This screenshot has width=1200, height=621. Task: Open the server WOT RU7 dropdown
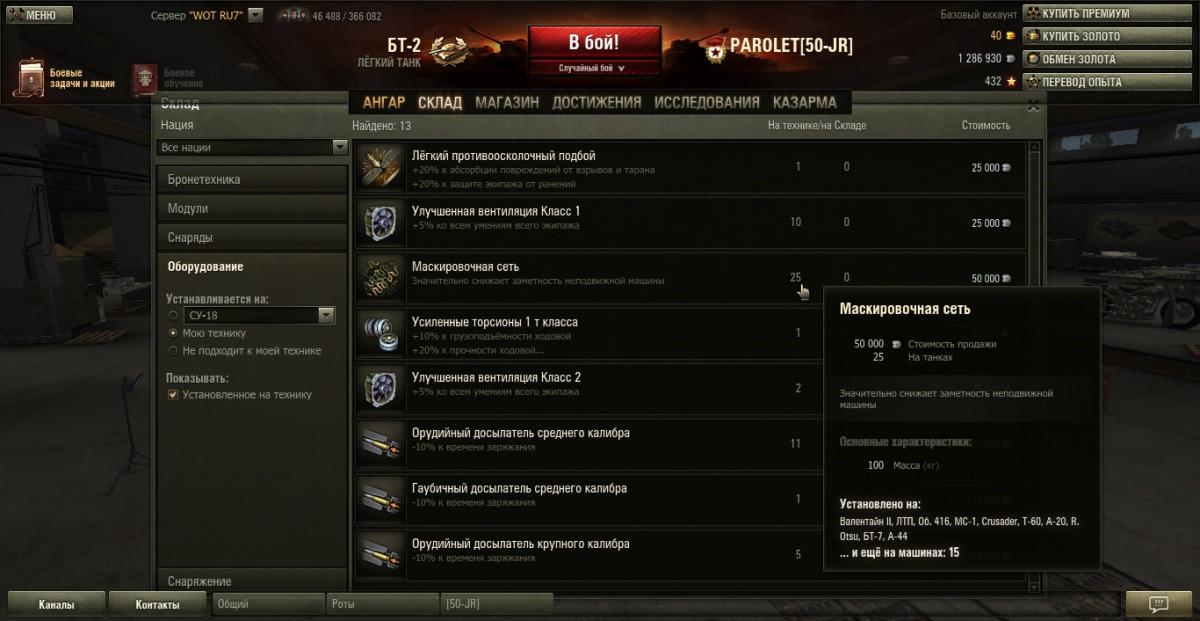pos(255,16)
